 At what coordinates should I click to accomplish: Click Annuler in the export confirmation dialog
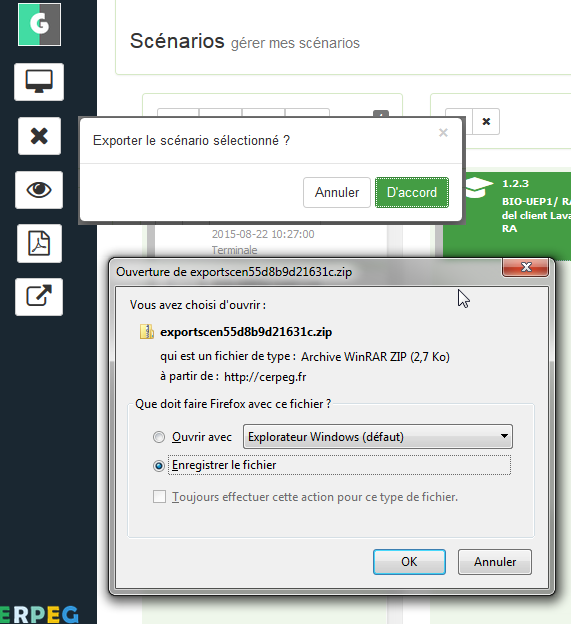point(337,193)
